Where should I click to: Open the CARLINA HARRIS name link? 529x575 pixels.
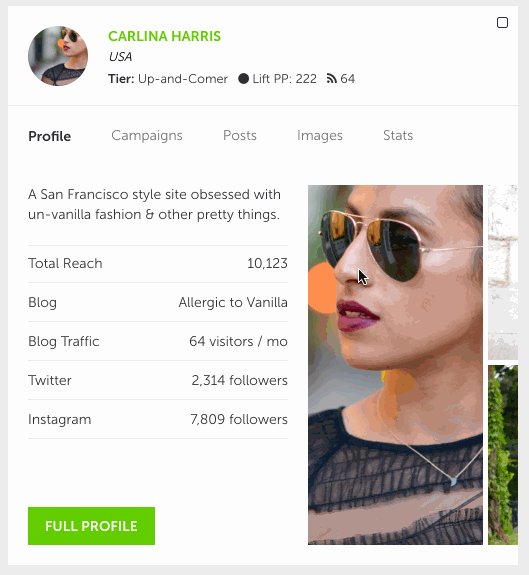click(164, 36)
